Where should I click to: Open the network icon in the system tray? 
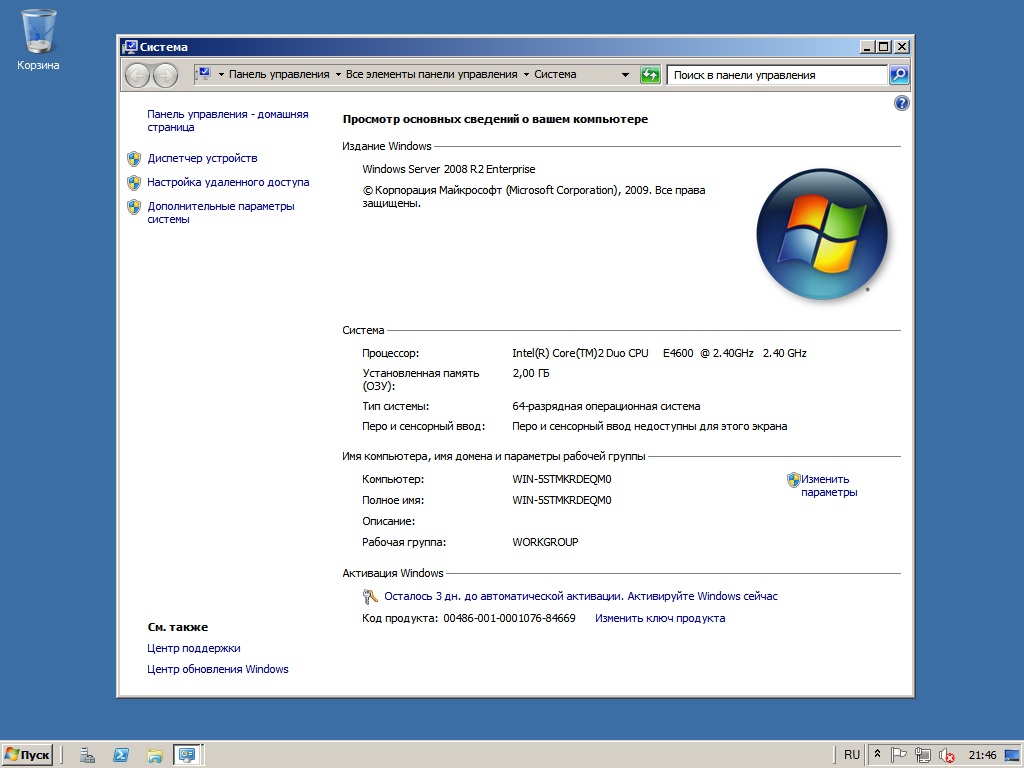923,755
